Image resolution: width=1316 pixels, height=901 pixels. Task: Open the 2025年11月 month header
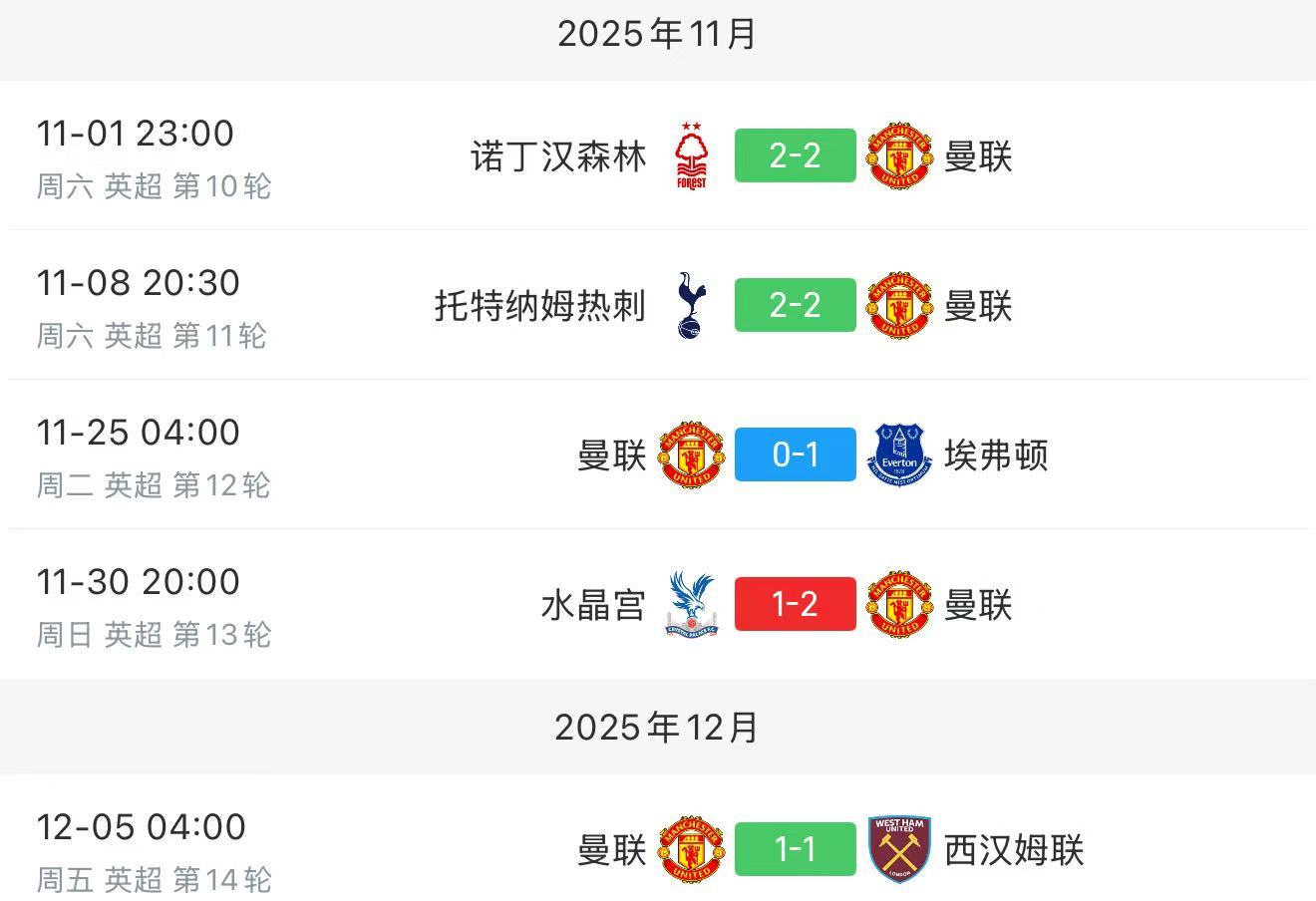(657, 35)
